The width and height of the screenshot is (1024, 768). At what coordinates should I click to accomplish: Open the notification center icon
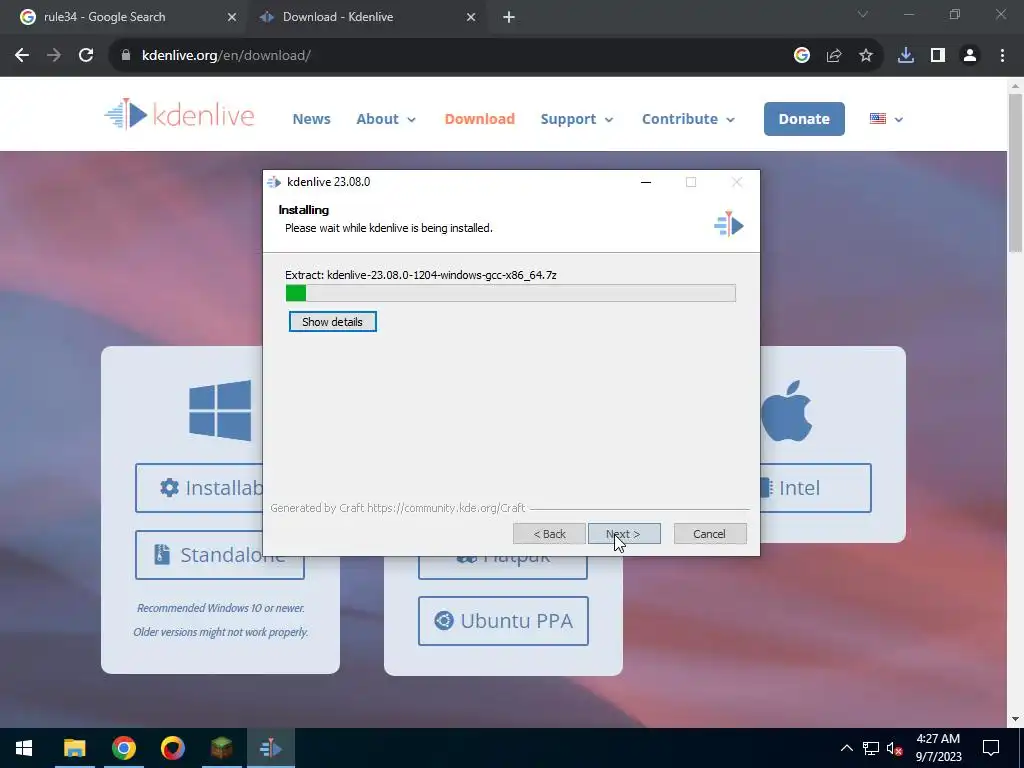coord(991,748)
